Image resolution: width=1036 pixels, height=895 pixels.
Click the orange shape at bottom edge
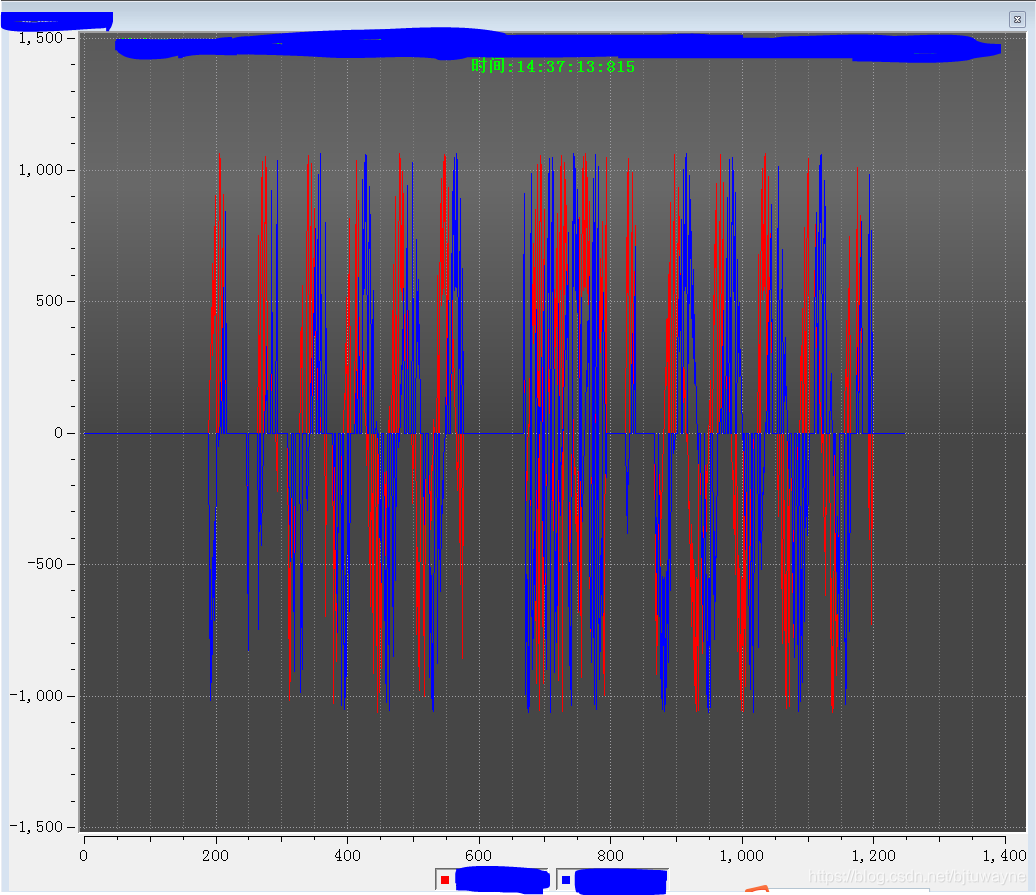point(757,889)
